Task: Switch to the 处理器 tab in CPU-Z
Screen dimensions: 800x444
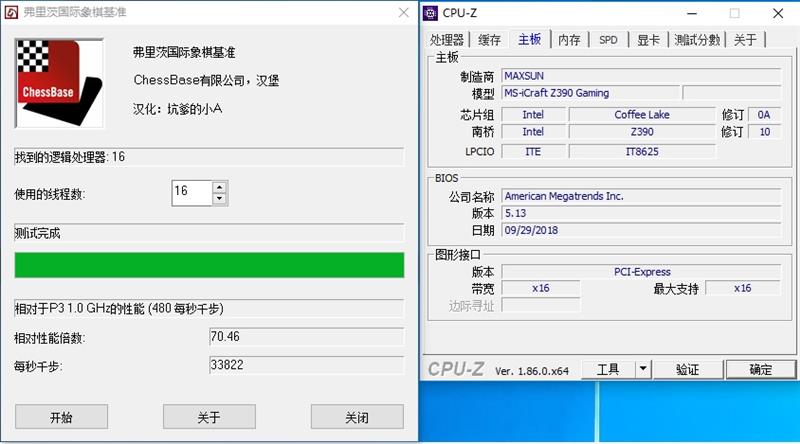Action: point(446,40)
